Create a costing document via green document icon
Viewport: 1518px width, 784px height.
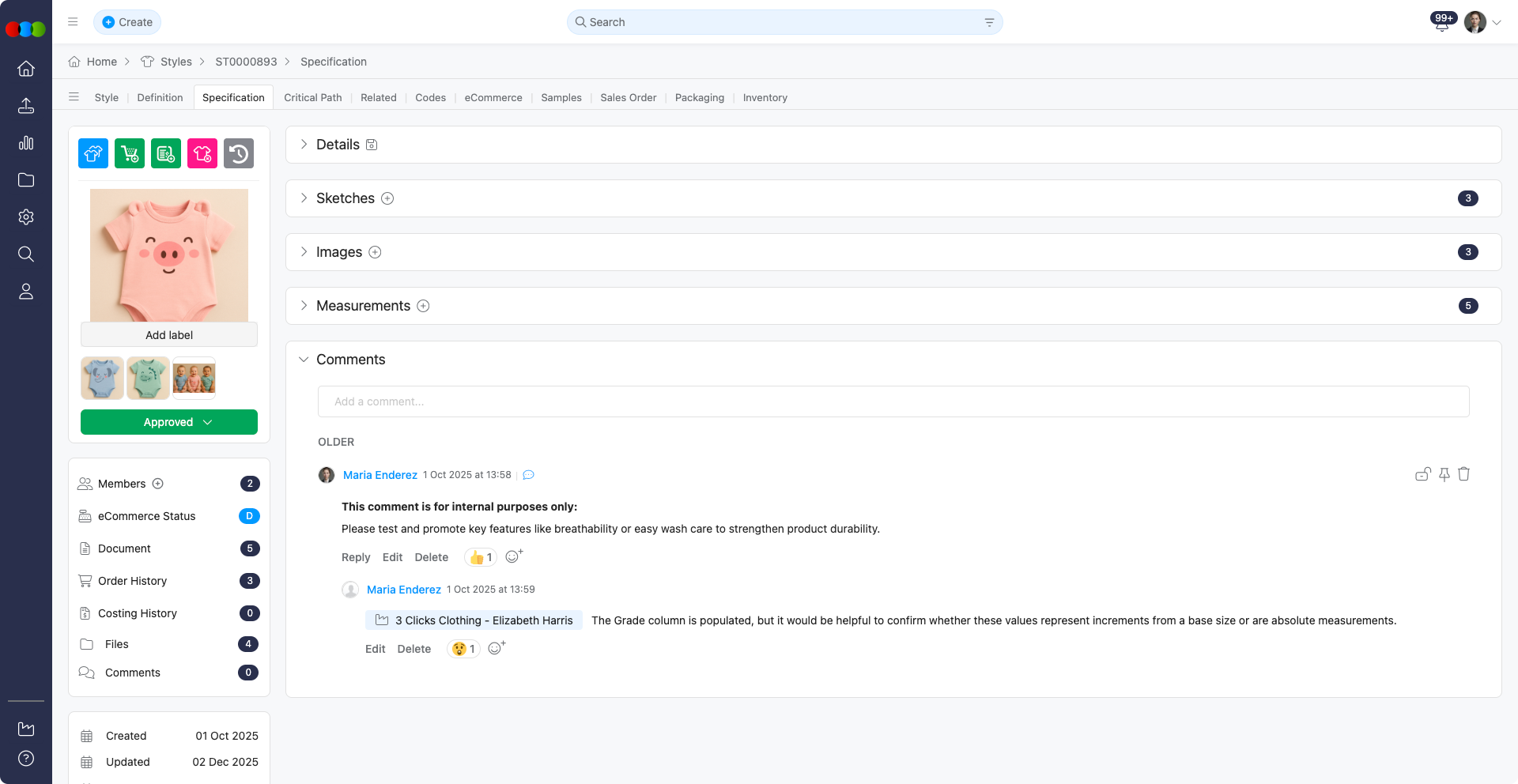(165, 153)
